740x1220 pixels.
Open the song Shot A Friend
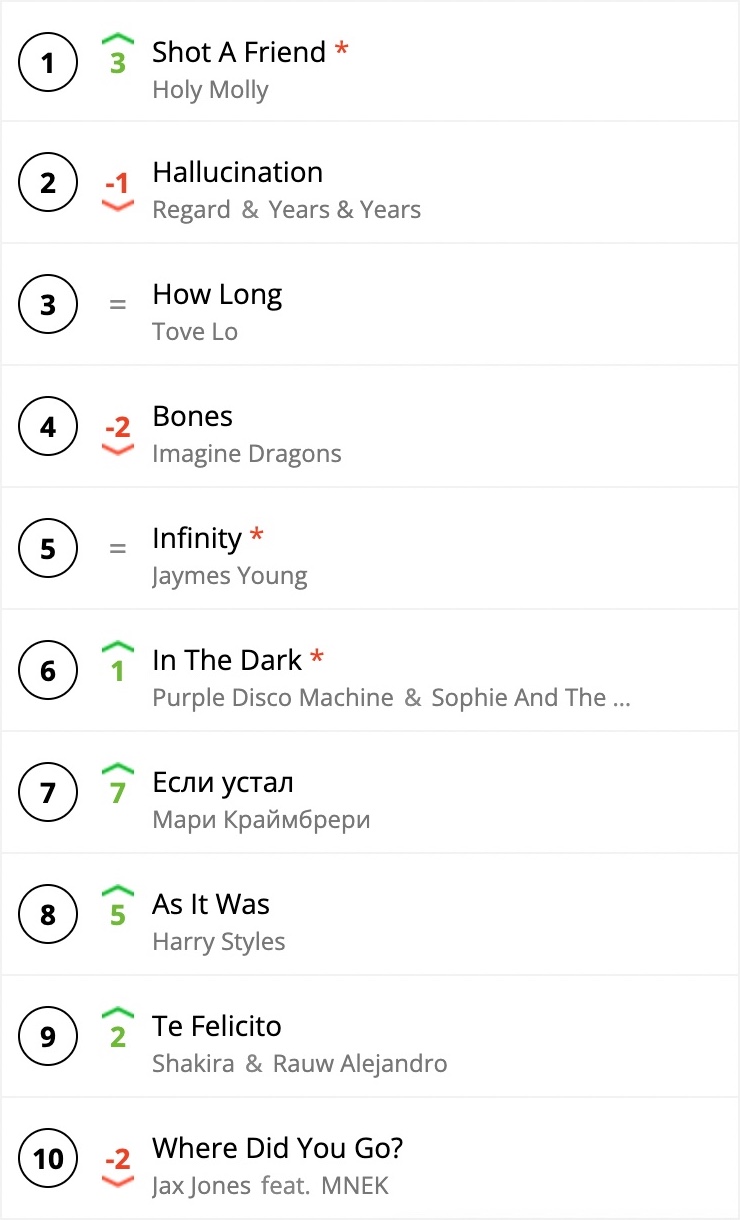point(239,52)
